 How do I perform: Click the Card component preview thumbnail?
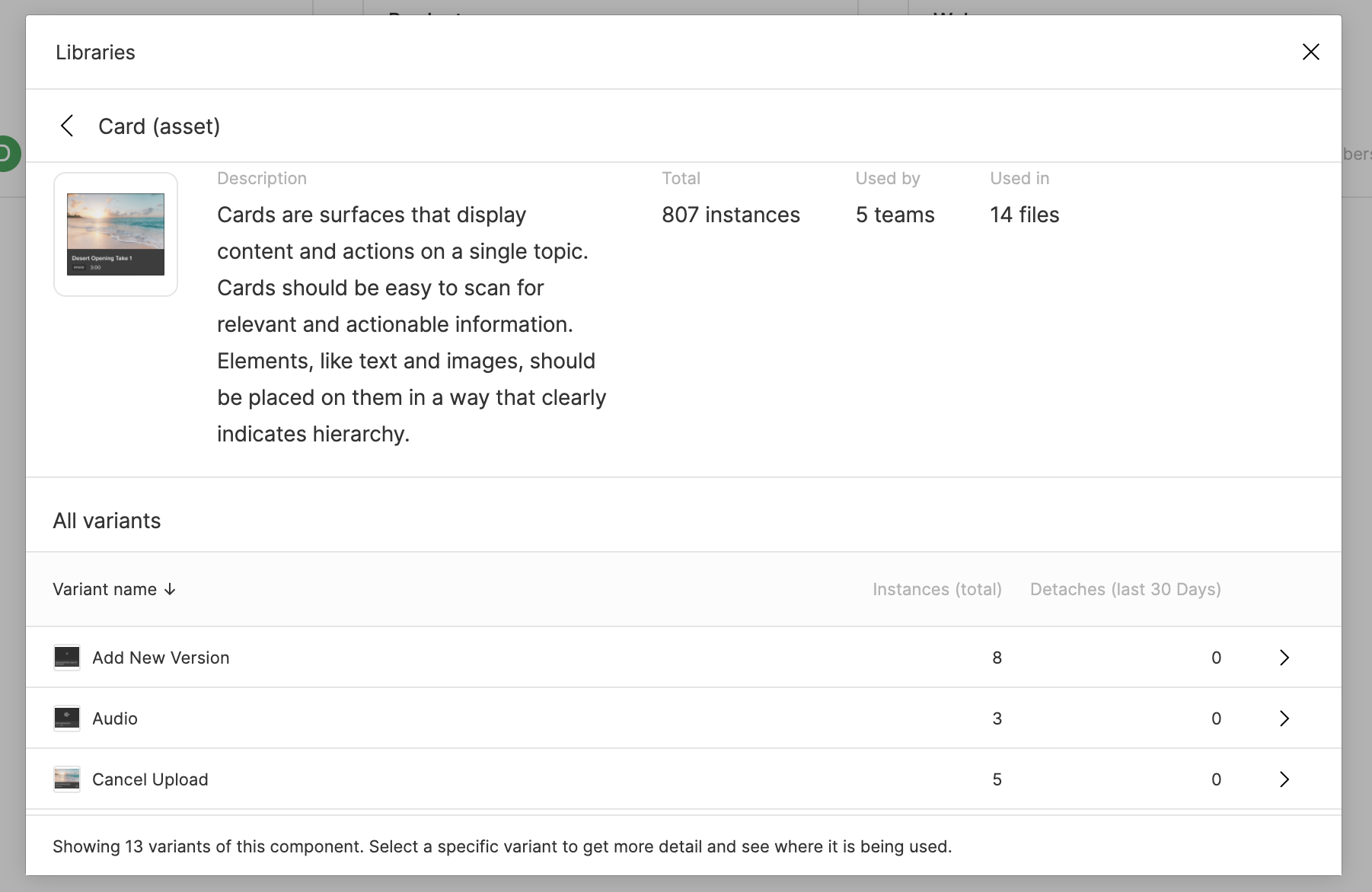tap(116, 234)
